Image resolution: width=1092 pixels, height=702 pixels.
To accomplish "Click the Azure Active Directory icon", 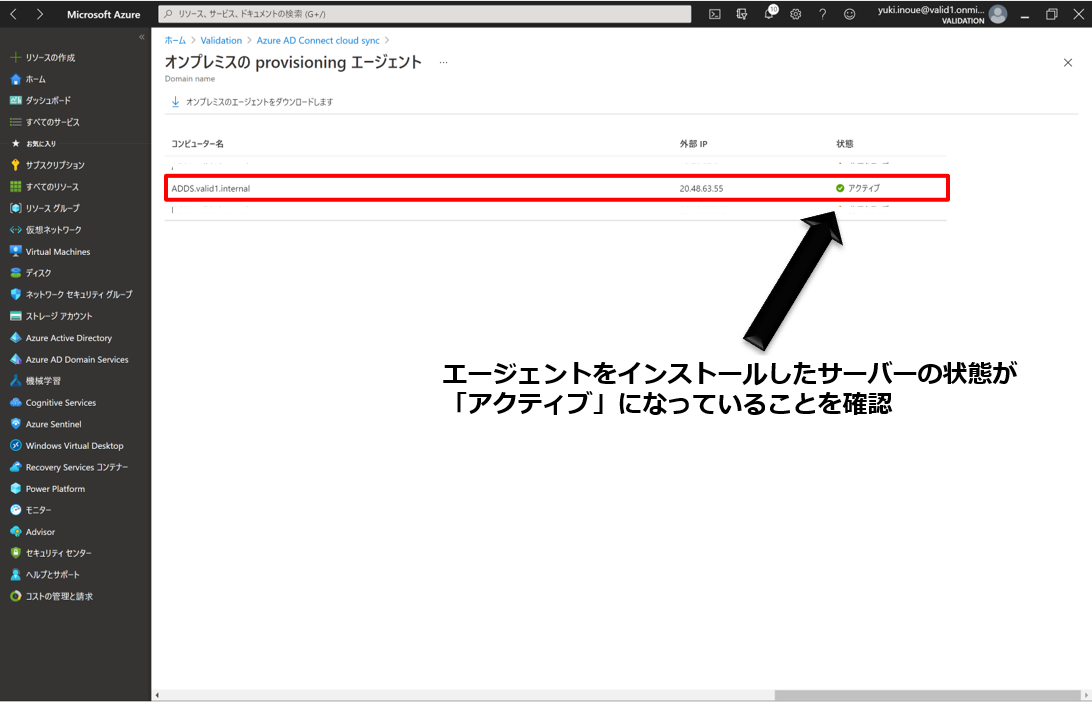I will tap(15, 338).
